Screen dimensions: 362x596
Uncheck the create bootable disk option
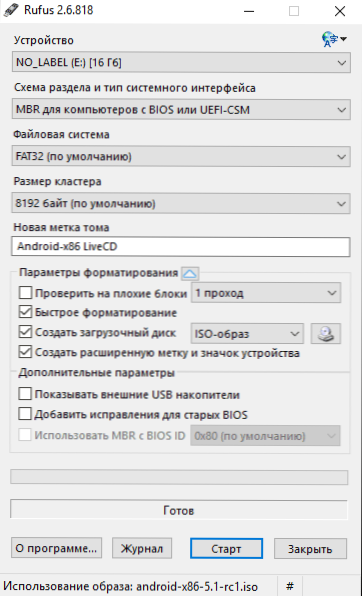click(25, 332)
